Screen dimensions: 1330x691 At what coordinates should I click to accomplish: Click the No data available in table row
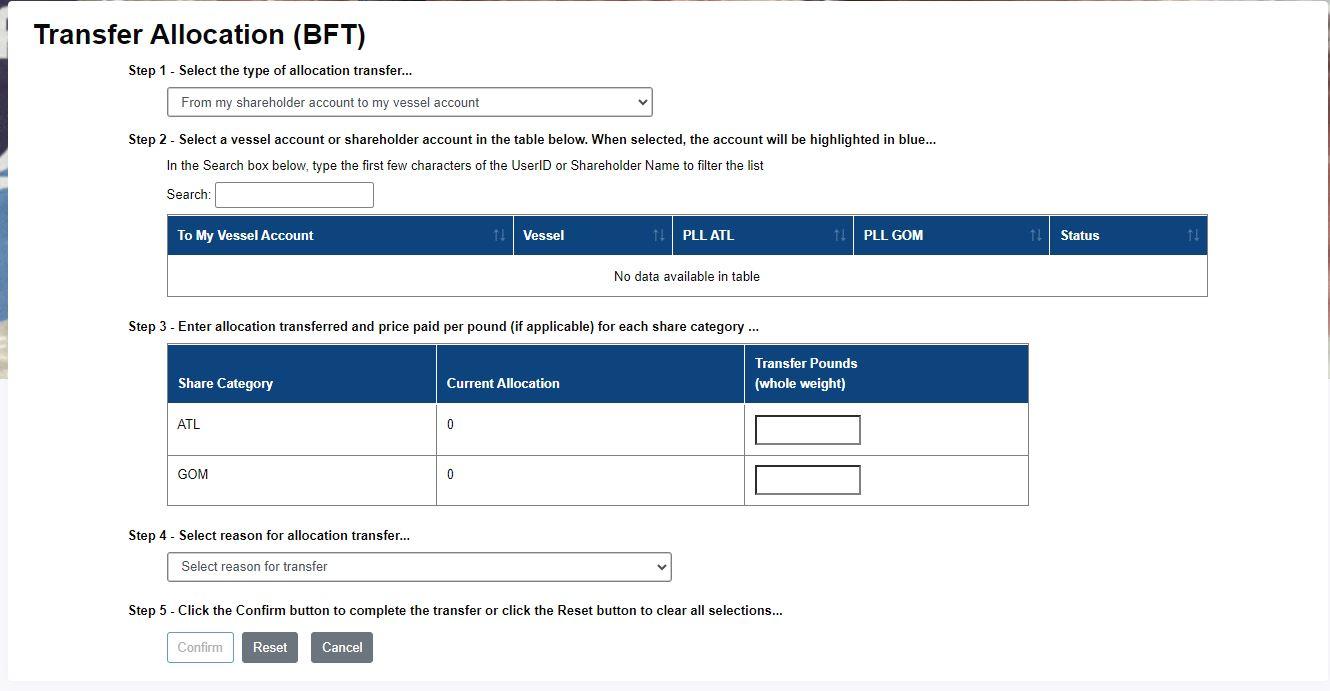[686, 277]
